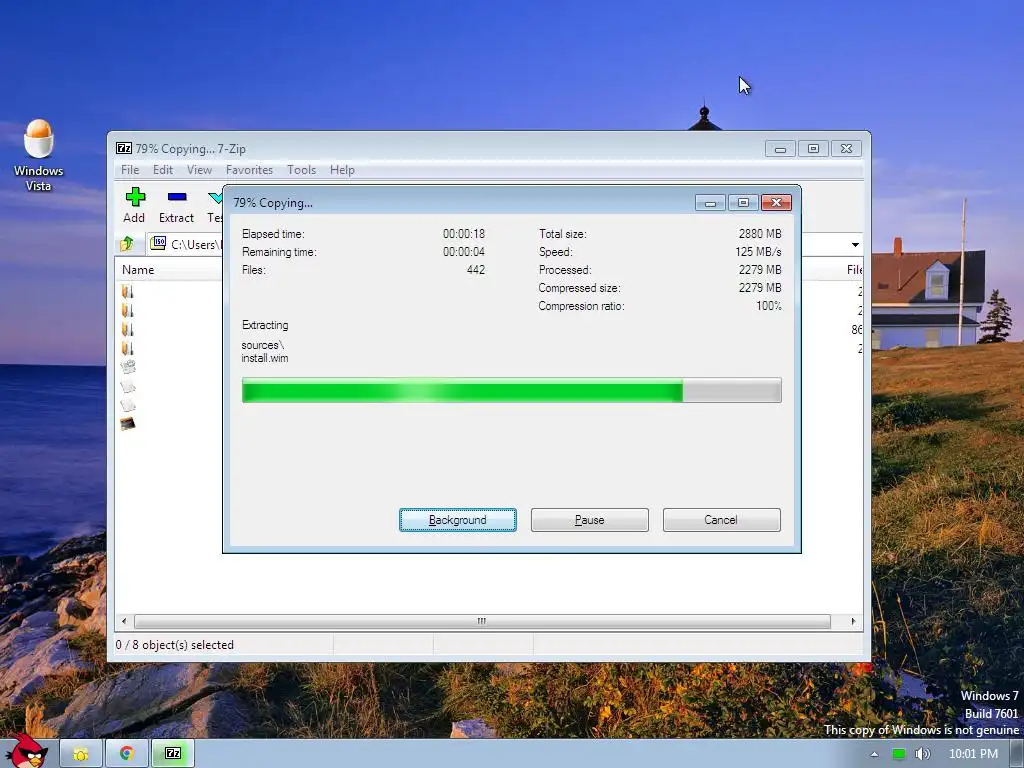
Task: Open the Edit menu
Action: 163,170
